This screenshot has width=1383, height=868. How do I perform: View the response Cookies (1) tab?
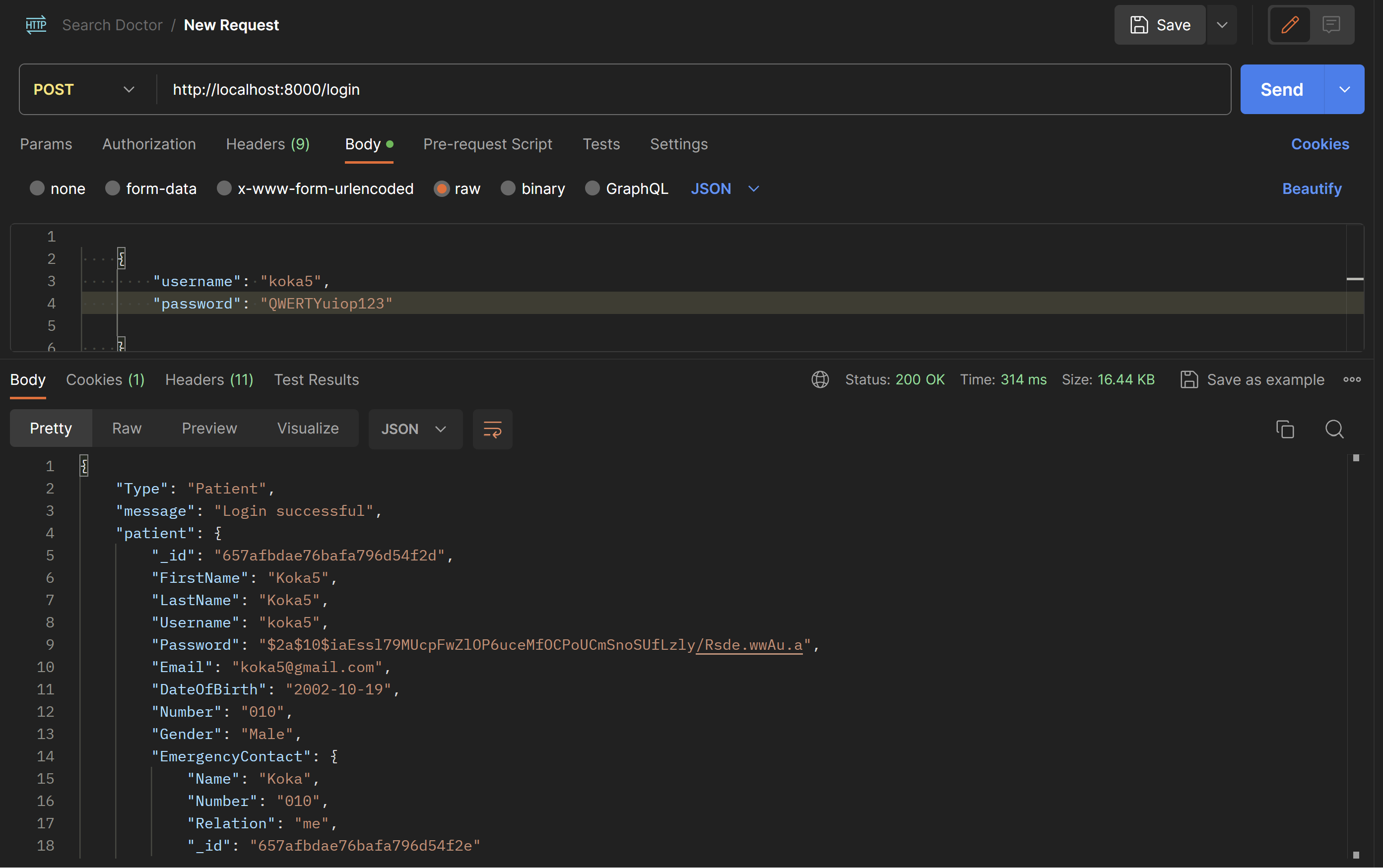click(105, 379)
